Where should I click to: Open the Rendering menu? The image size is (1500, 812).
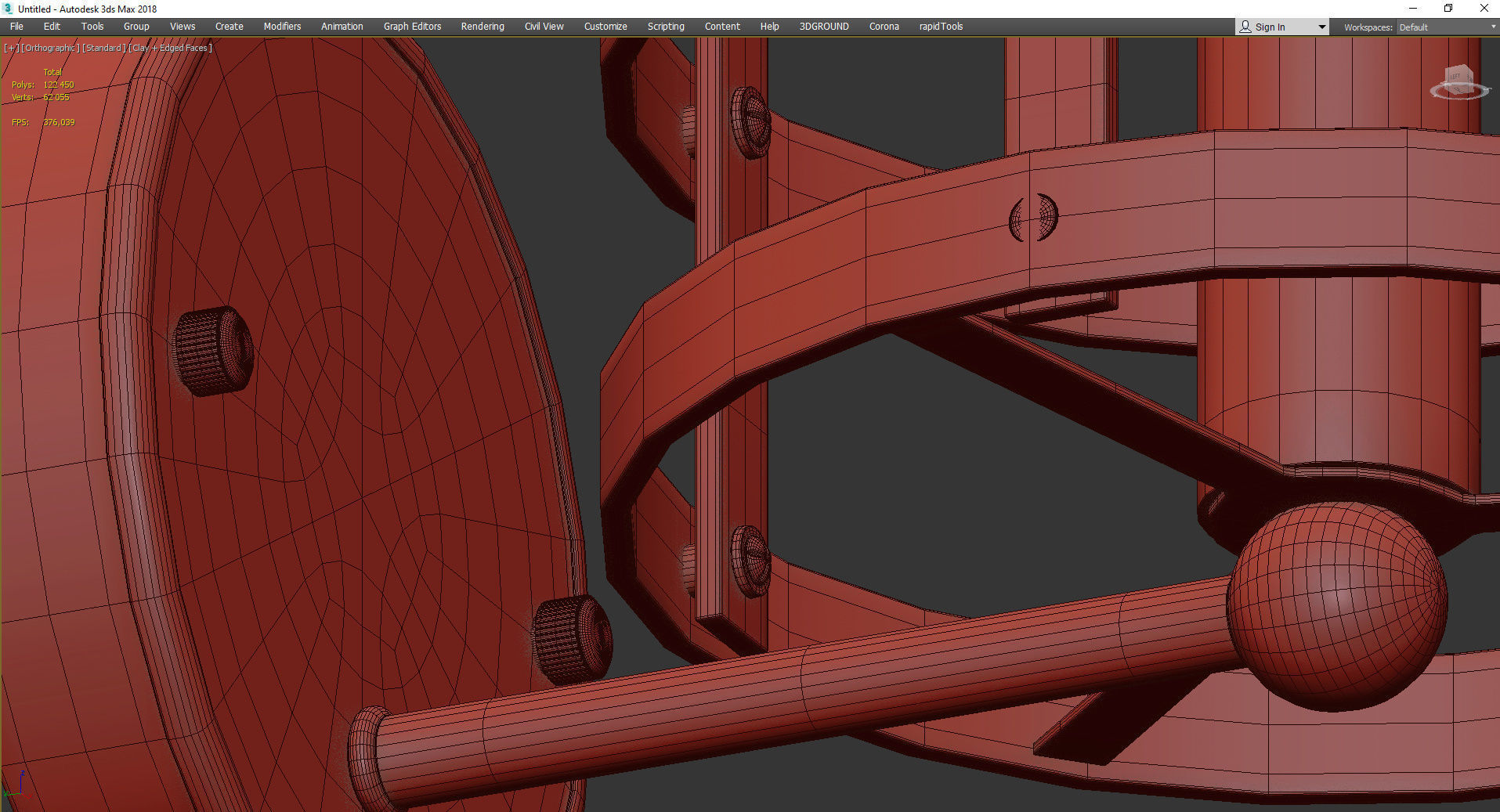pyautogui.click(x=483, y=27)
